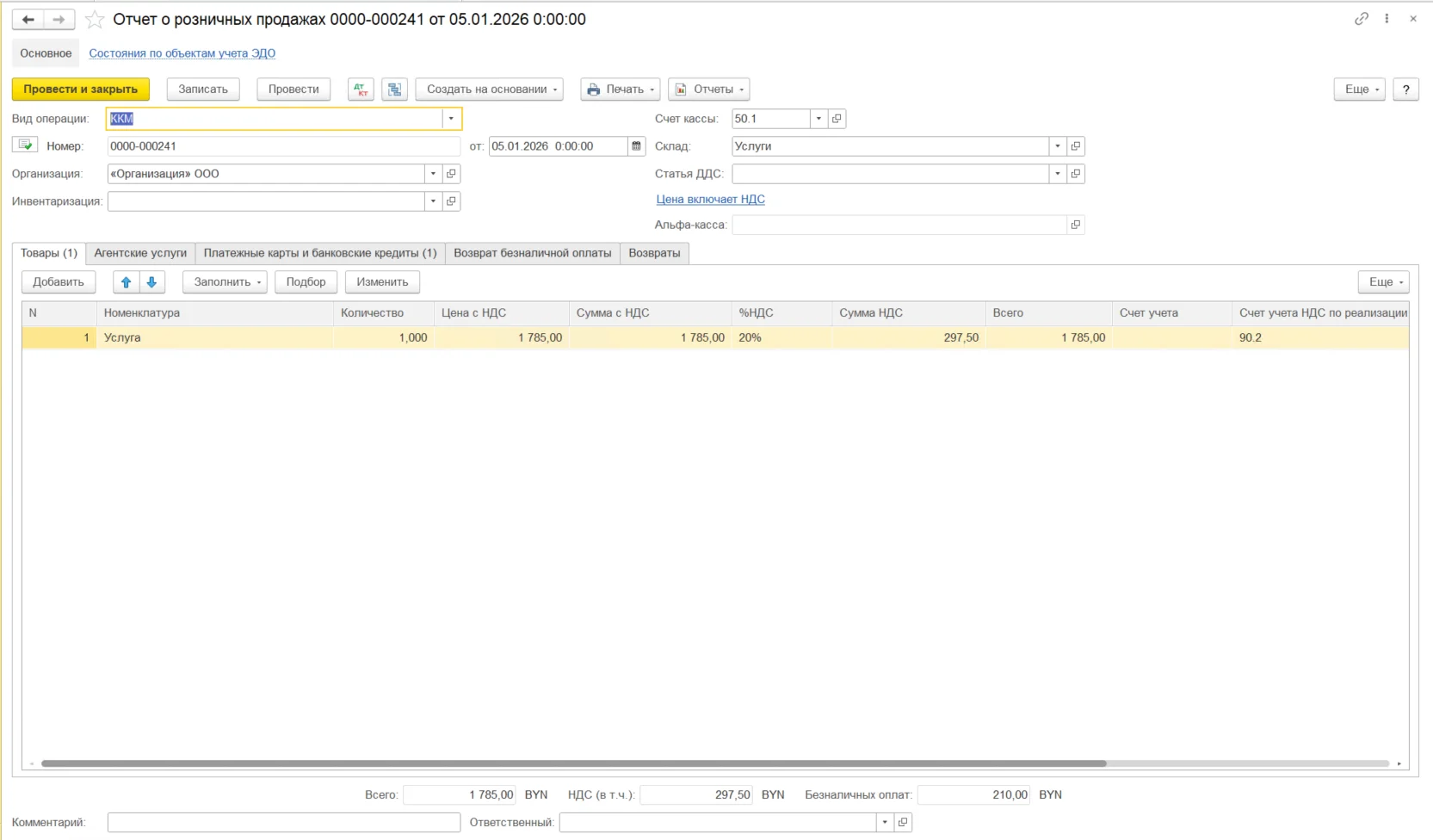
Task: Go back with the left arrow button
Action: [28, 19]
